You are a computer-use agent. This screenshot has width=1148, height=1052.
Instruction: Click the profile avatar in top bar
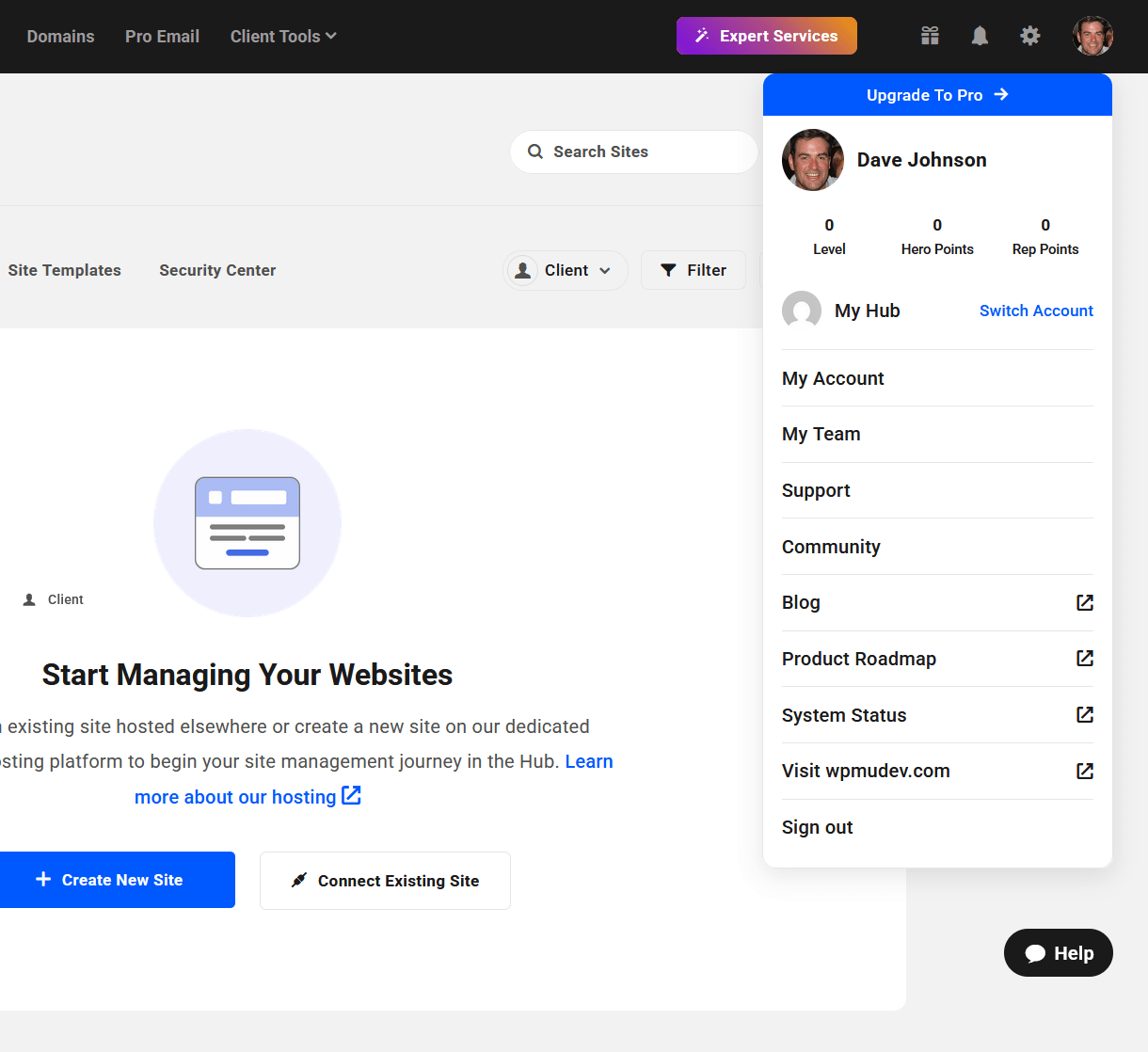click(x=1092, y=36)
